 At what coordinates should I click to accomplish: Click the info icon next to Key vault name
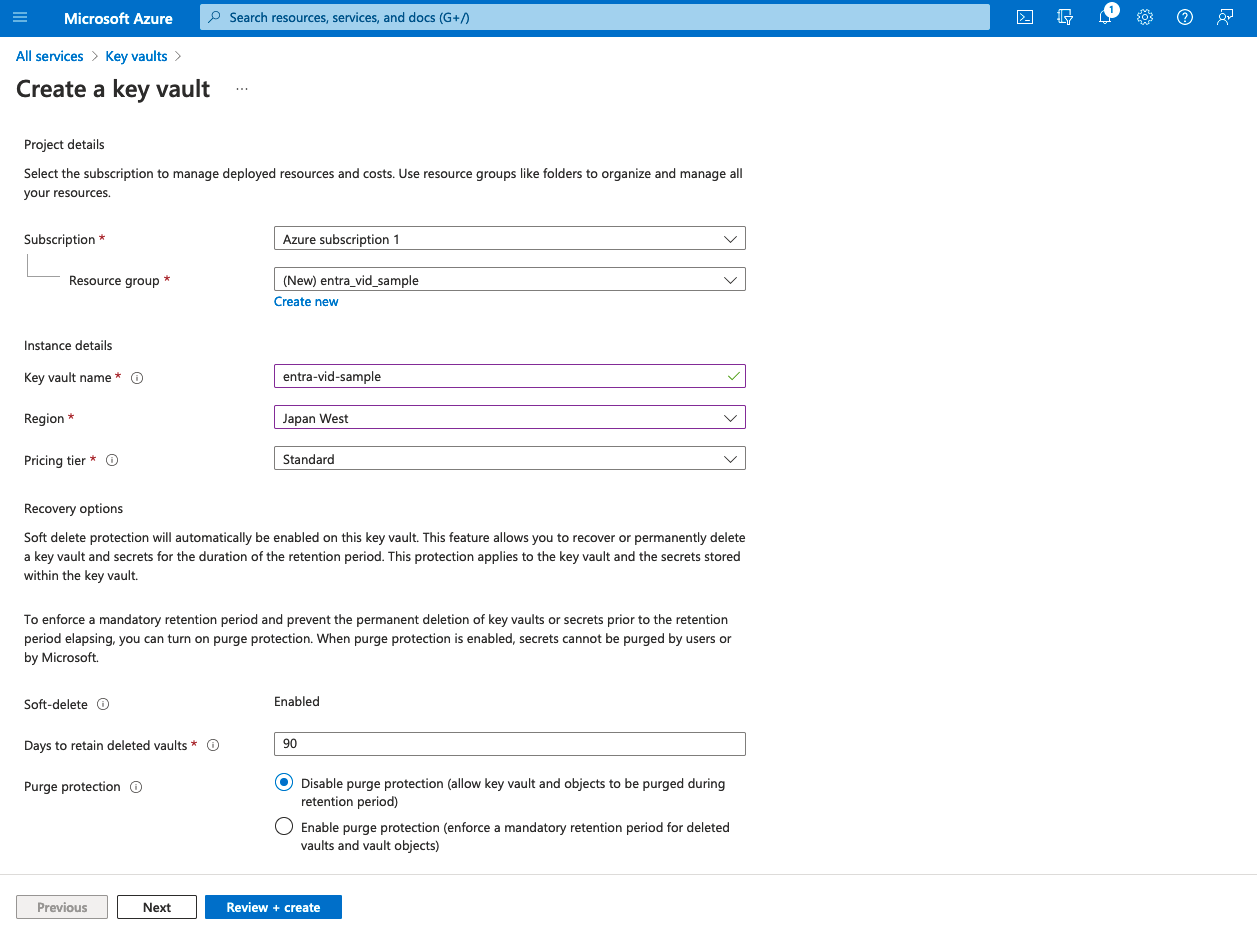[x=137, y=378]
